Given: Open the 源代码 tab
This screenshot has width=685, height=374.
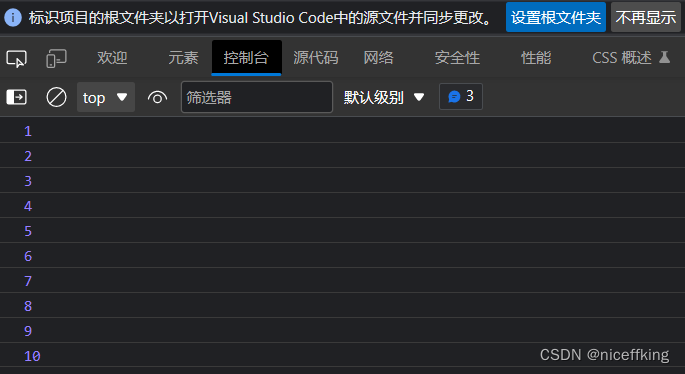Looking at the screenshot, I should point(316,58).
